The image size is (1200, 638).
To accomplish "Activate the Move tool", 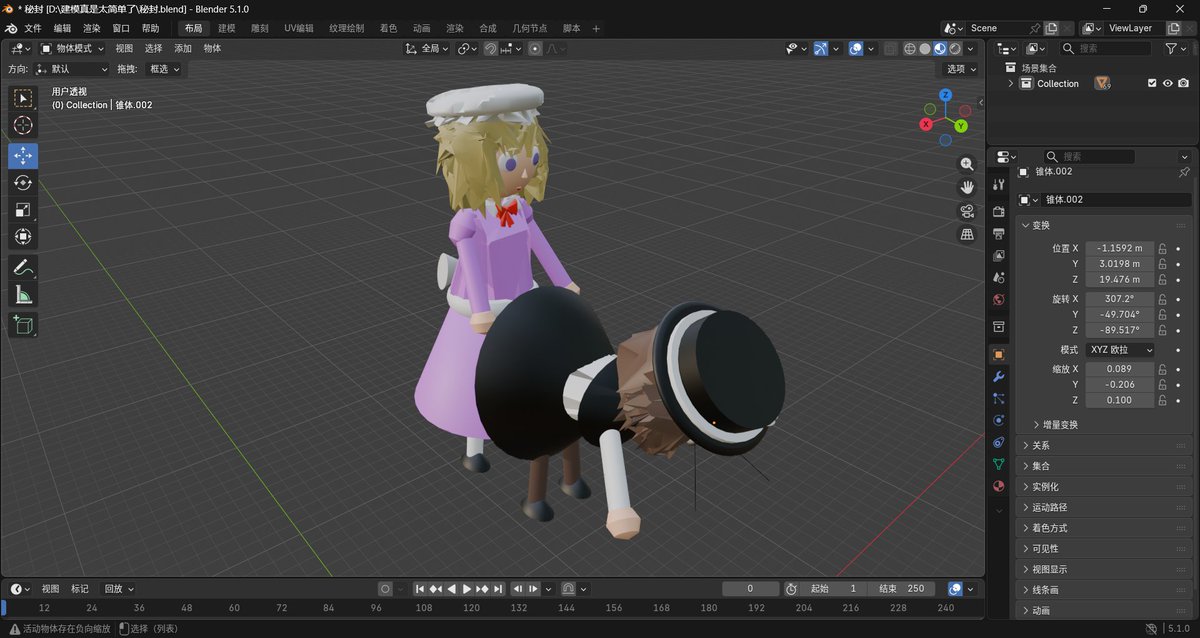I will click(x=23, y=156).
